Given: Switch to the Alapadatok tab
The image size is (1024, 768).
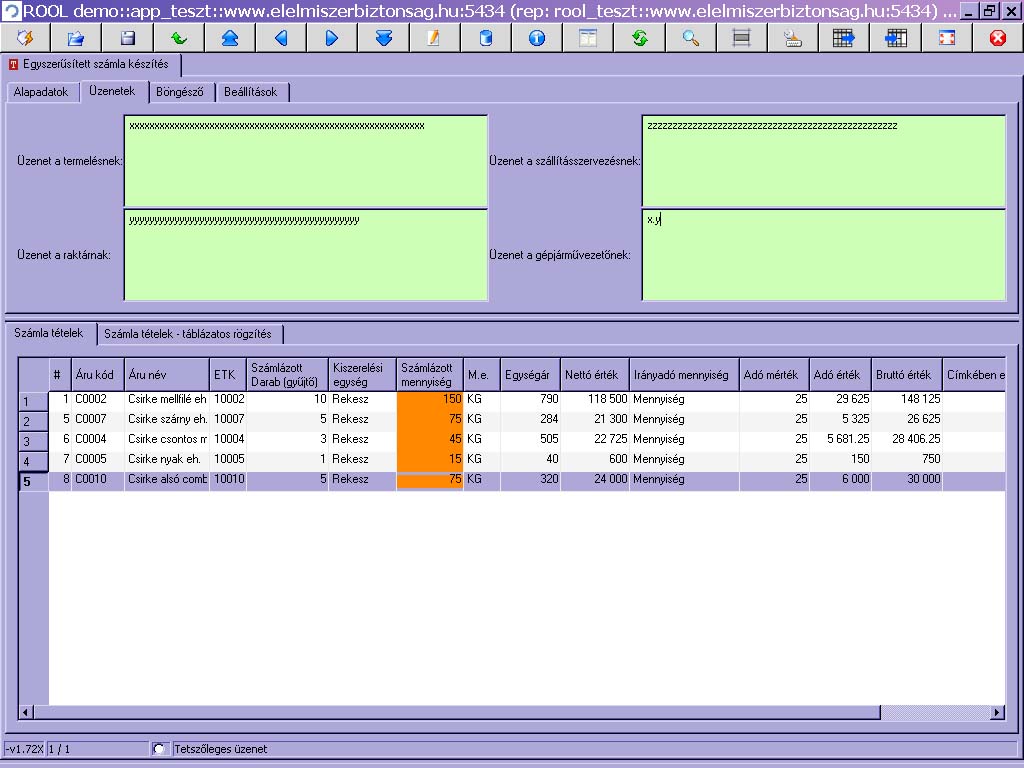Looking at the screenshot, I should coord(41,92).
